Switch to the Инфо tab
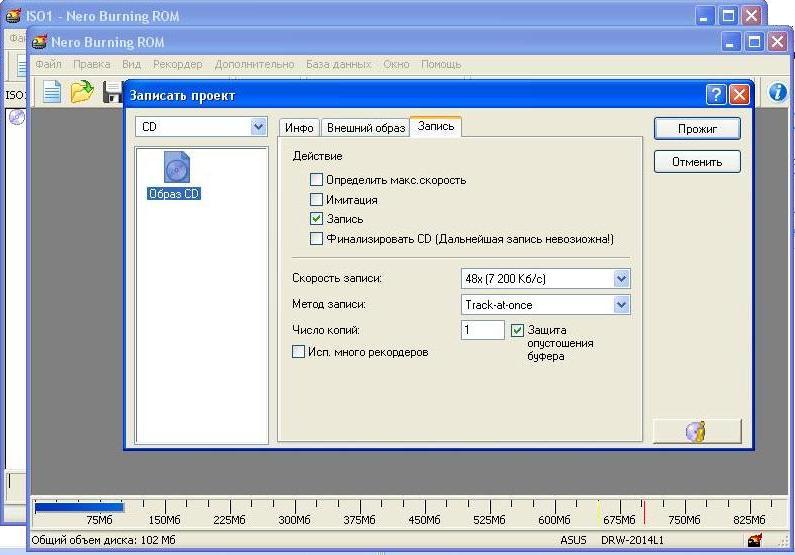 299,128
